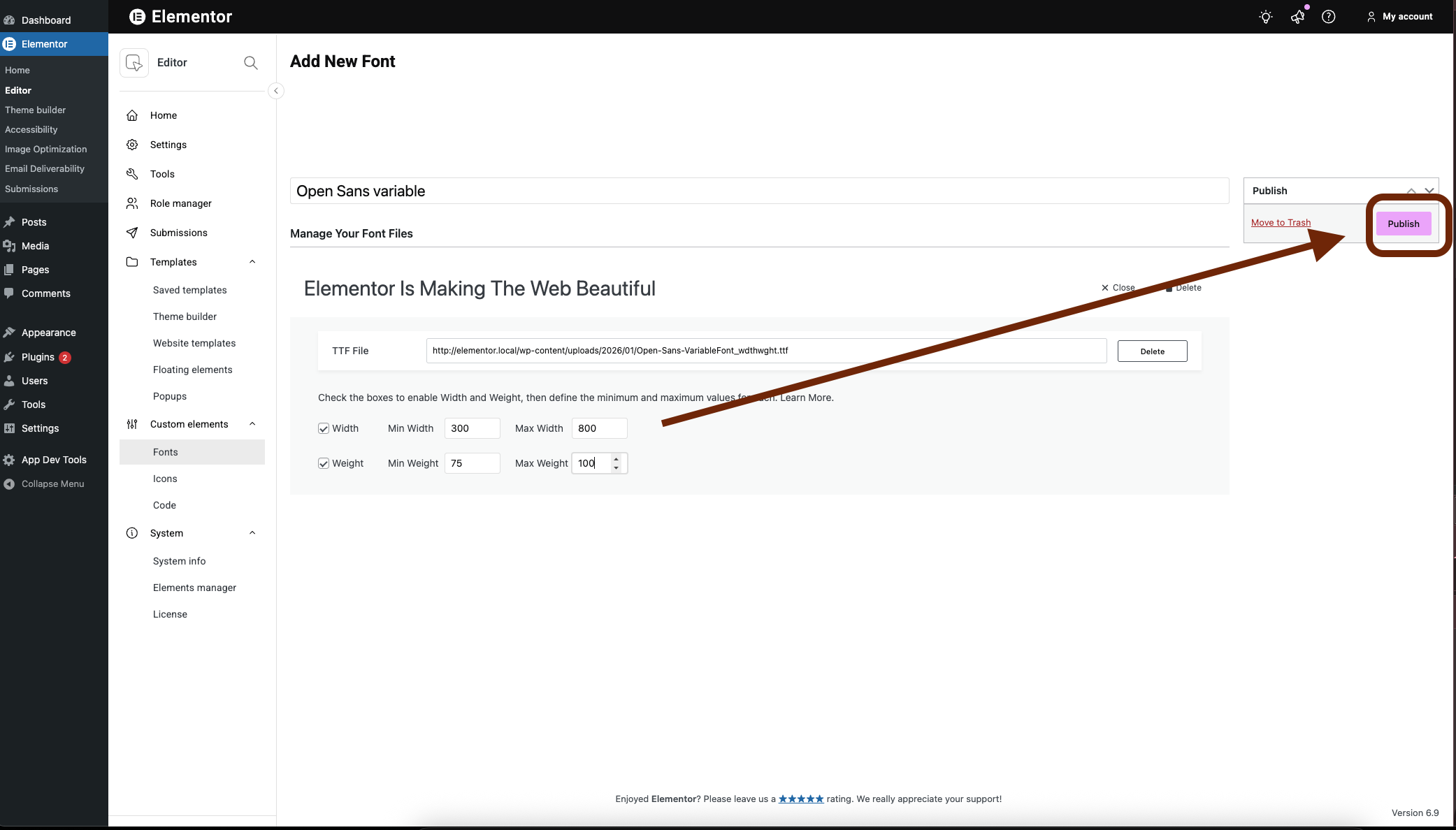Increase Max Weight with stepper arrow
Image resolution: width=1456 pixels, height=830 pixels.
click(x=616, y=459)
